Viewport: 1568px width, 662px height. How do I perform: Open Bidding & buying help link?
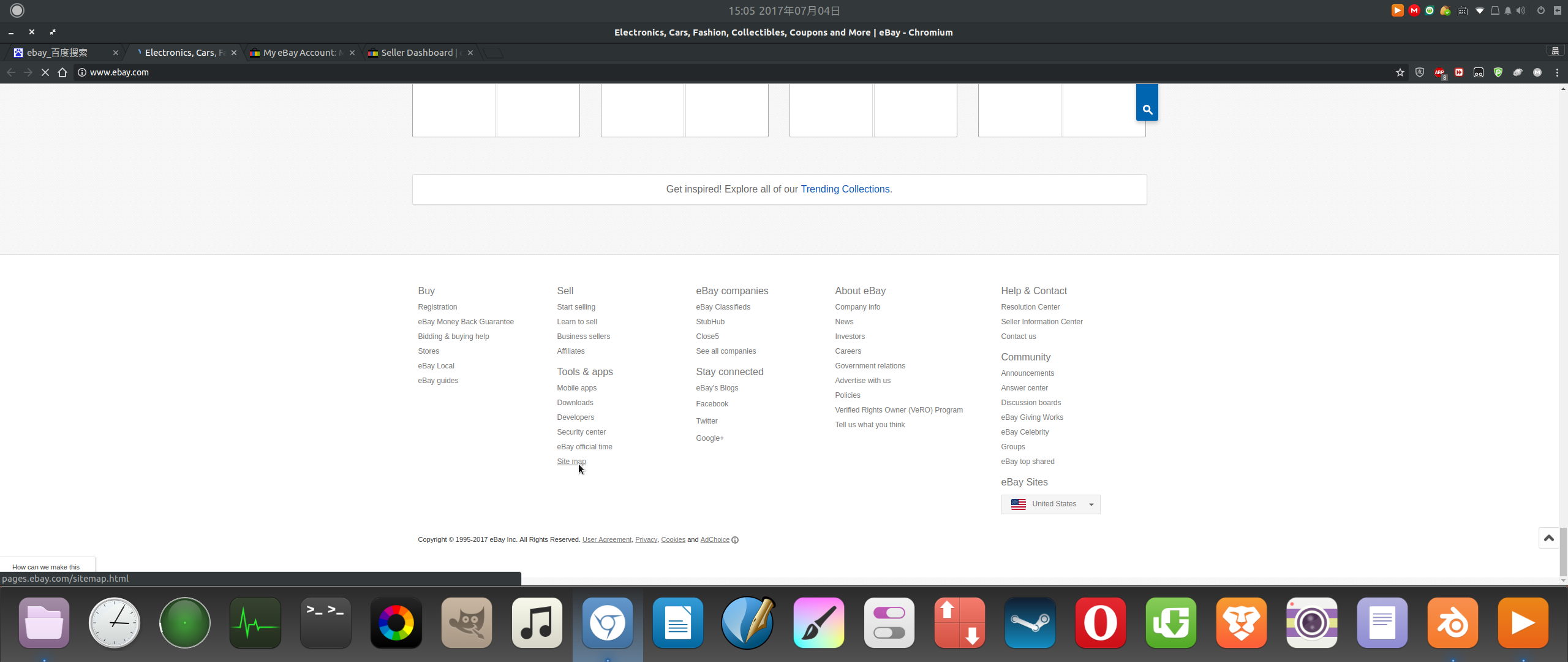tap(453, 337)
